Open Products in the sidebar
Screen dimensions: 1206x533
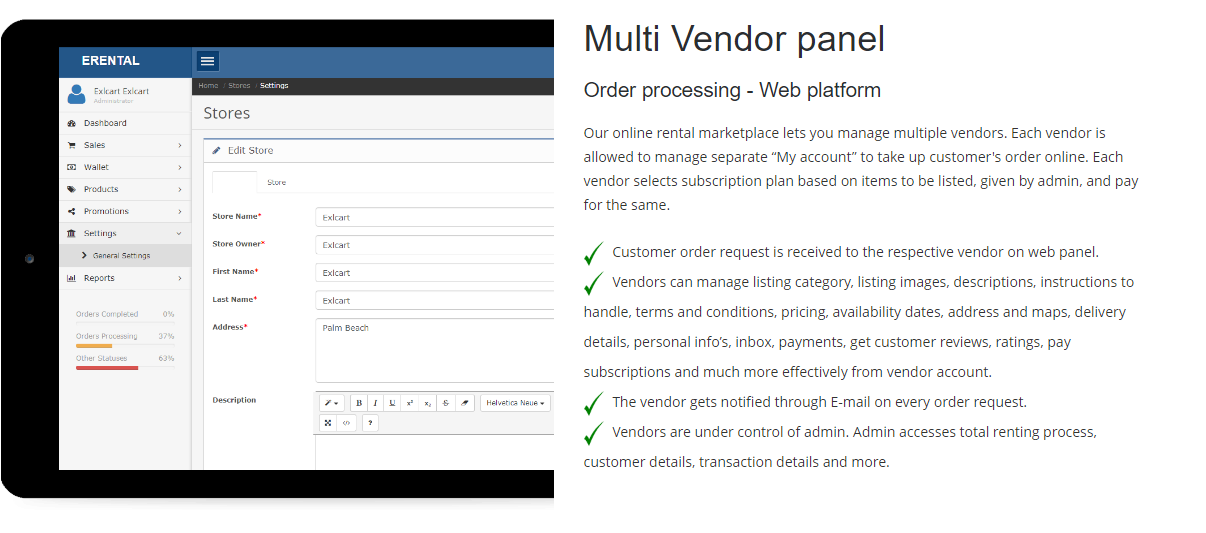pyautogui.click(x=125, y=189)
